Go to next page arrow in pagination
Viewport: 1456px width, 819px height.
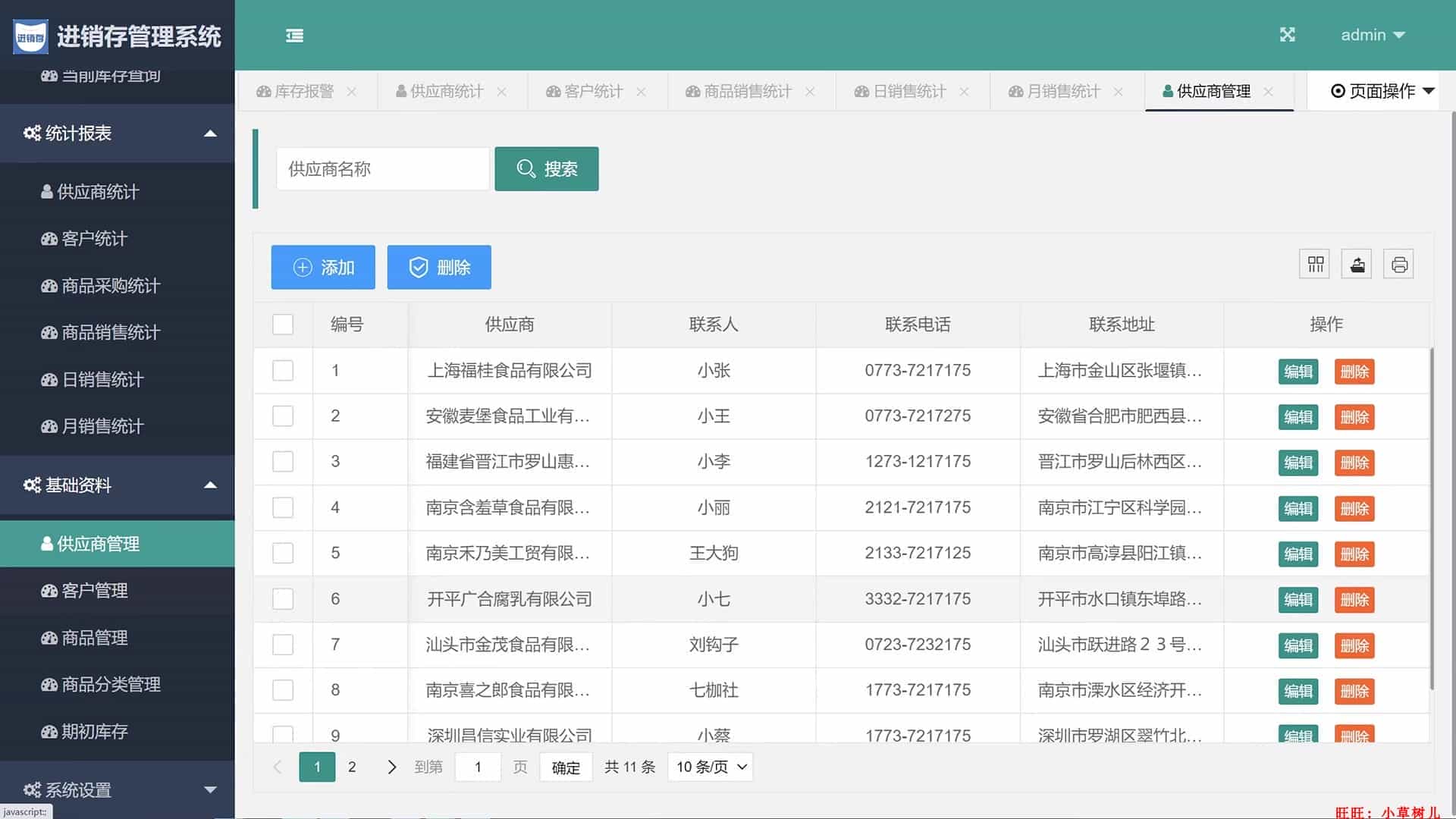(x=391, y=767)
